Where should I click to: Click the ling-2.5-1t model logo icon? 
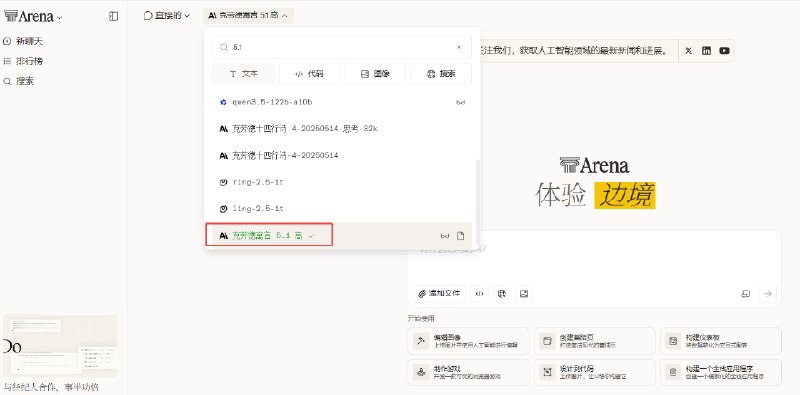(223, 209)
